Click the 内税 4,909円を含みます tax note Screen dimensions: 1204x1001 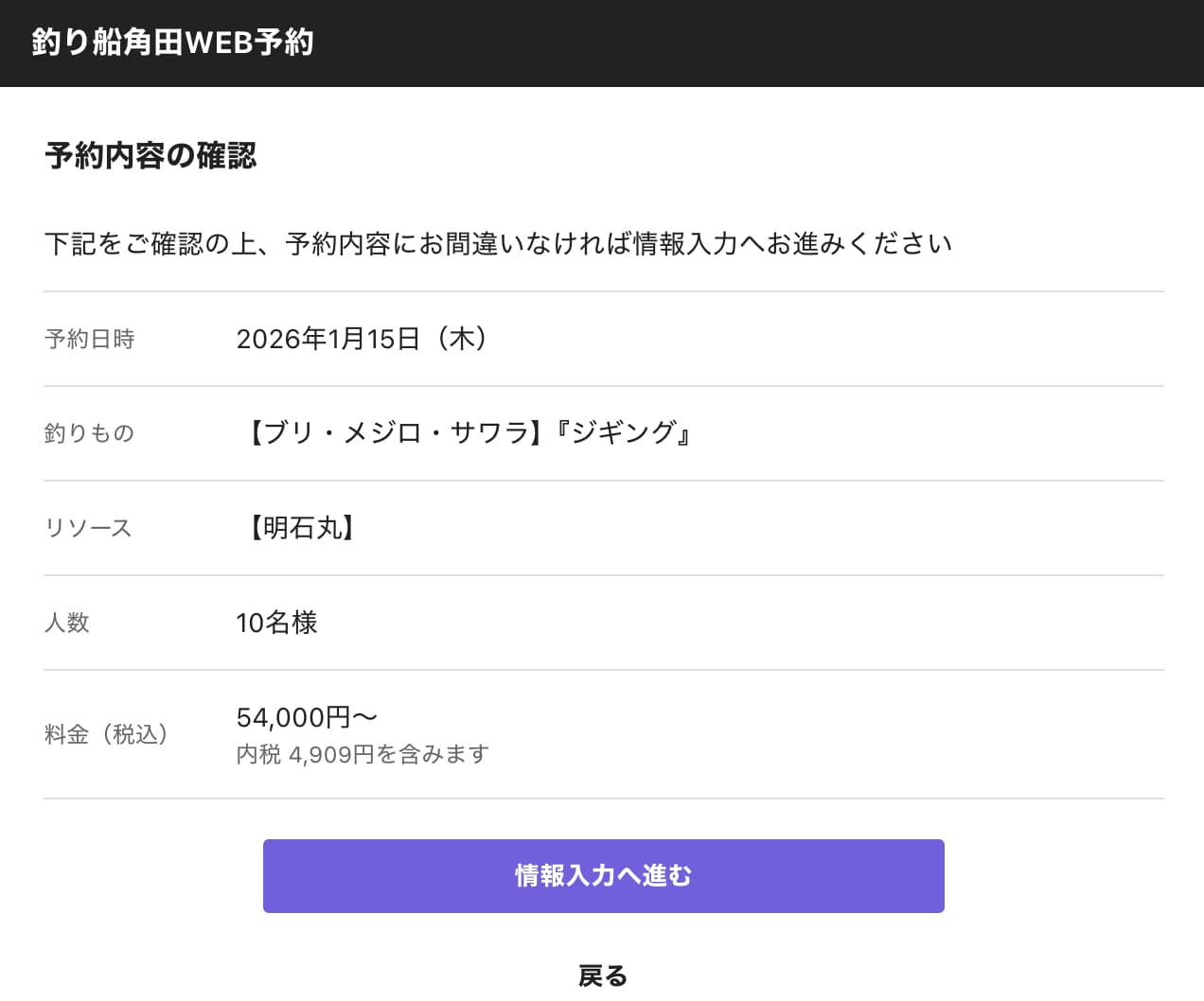(x=363, y=754)
